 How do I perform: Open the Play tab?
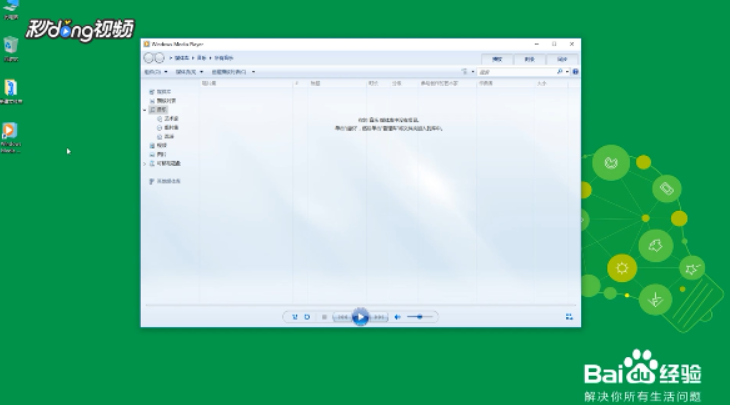coord(497,59)
